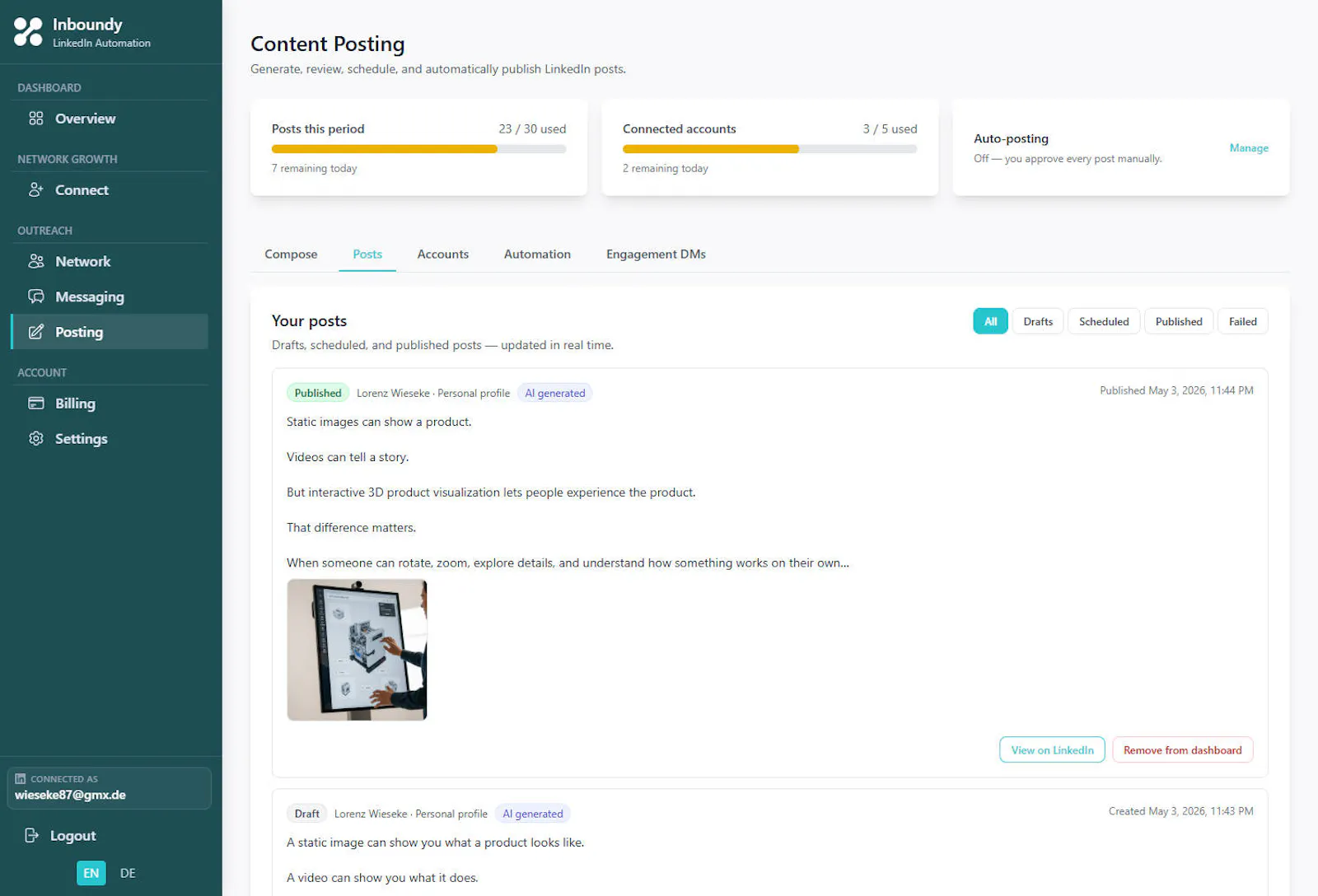Open the Overview dashboard page

pos(110,119)
